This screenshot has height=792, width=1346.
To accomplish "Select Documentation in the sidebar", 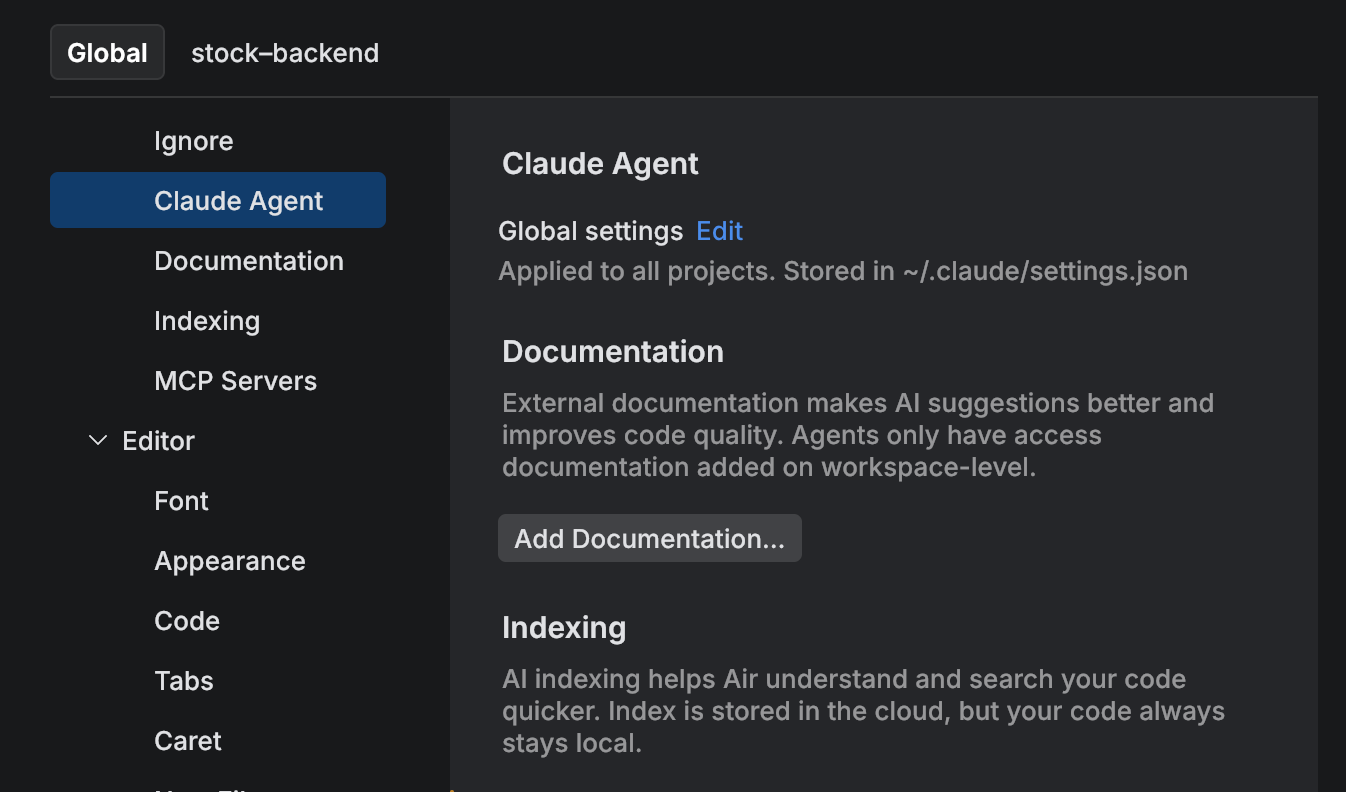I will (x=248, y=261).
